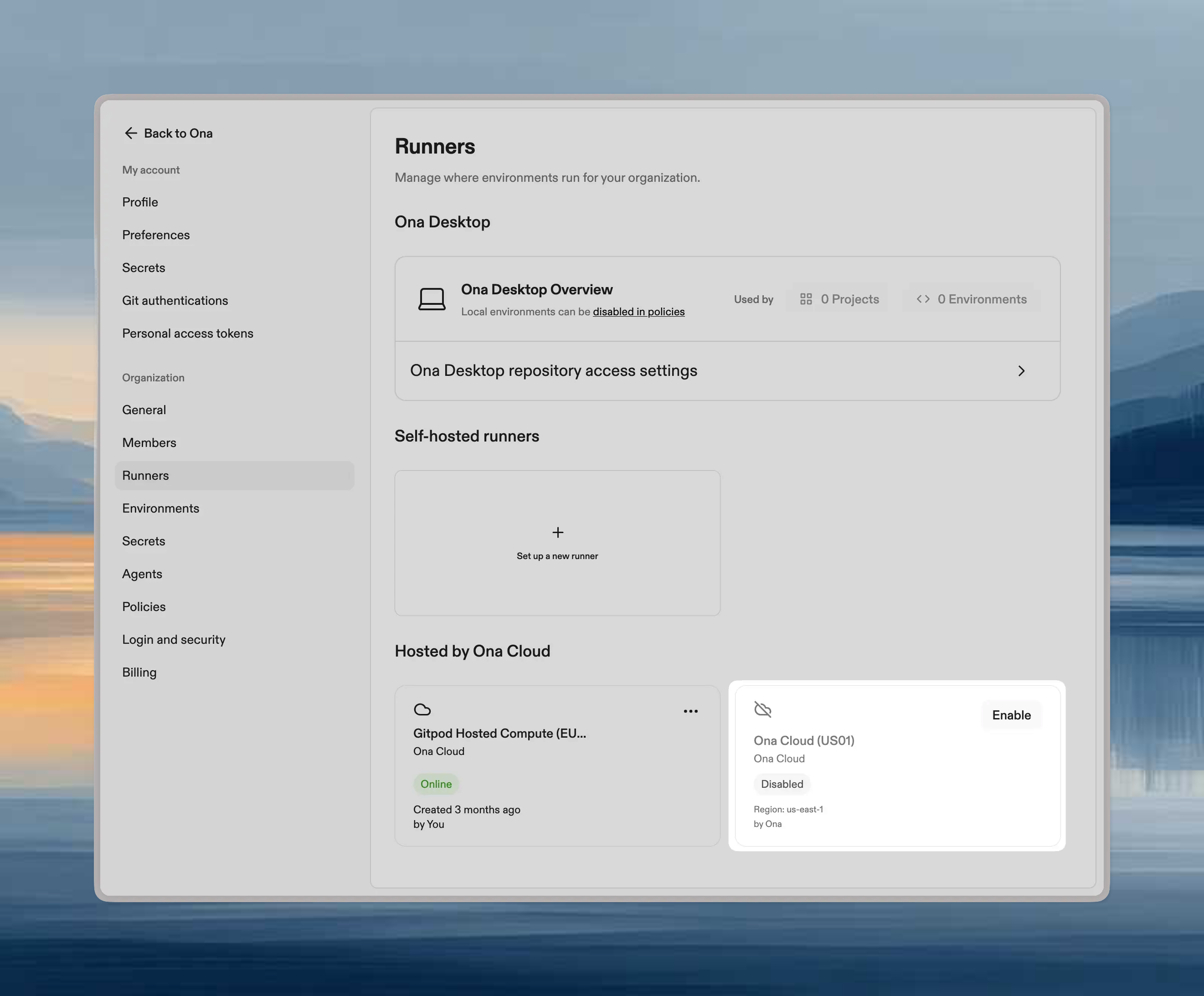Image resolution: width=1204 pixels, height=996 pixels.
Task: Click the Disabled status badge
Action: coord(782,784)
